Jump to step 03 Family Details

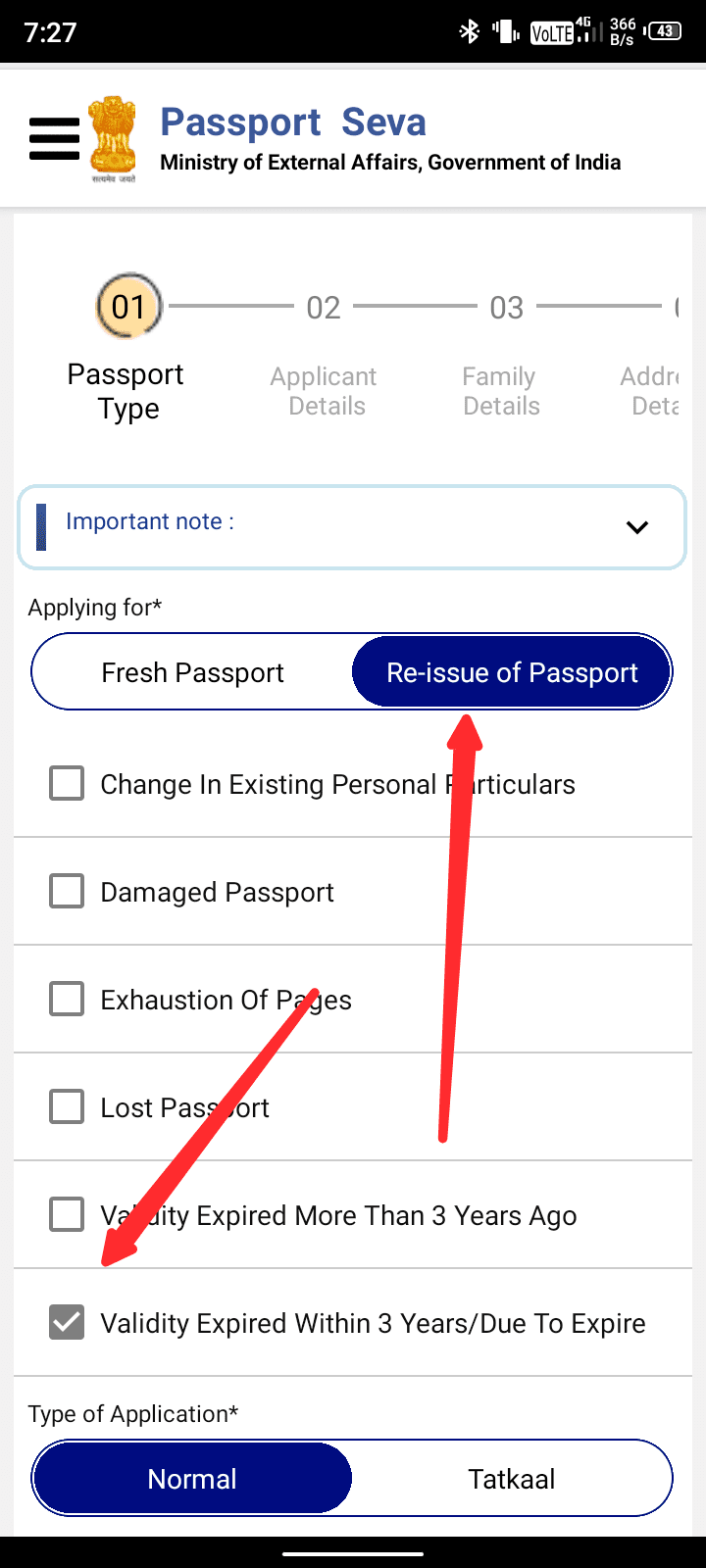pos(506,308)
